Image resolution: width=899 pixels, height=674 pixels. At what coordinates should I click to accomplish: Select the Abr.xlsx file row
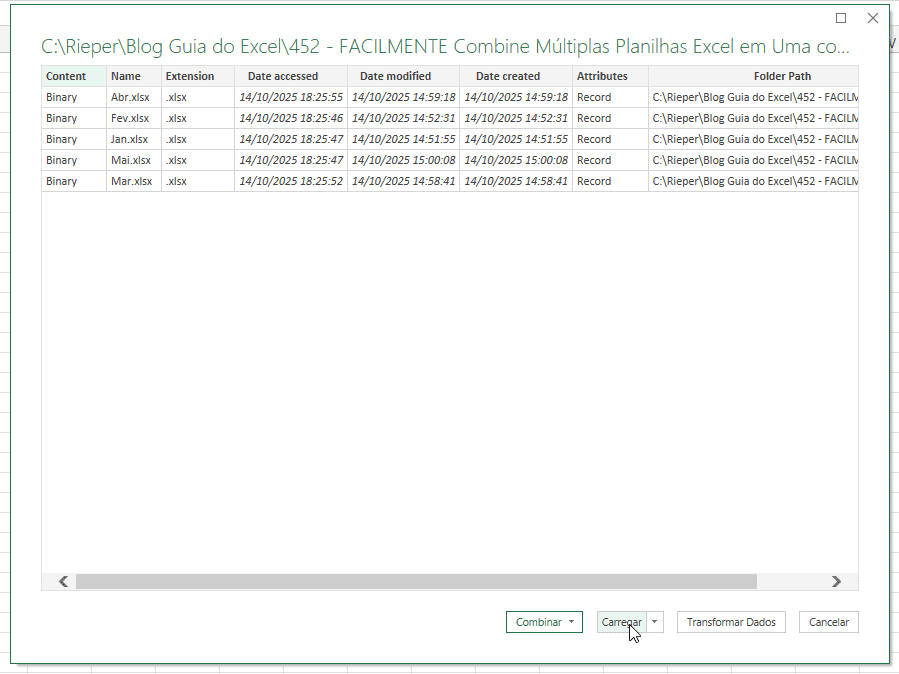(x=130, y=97)
